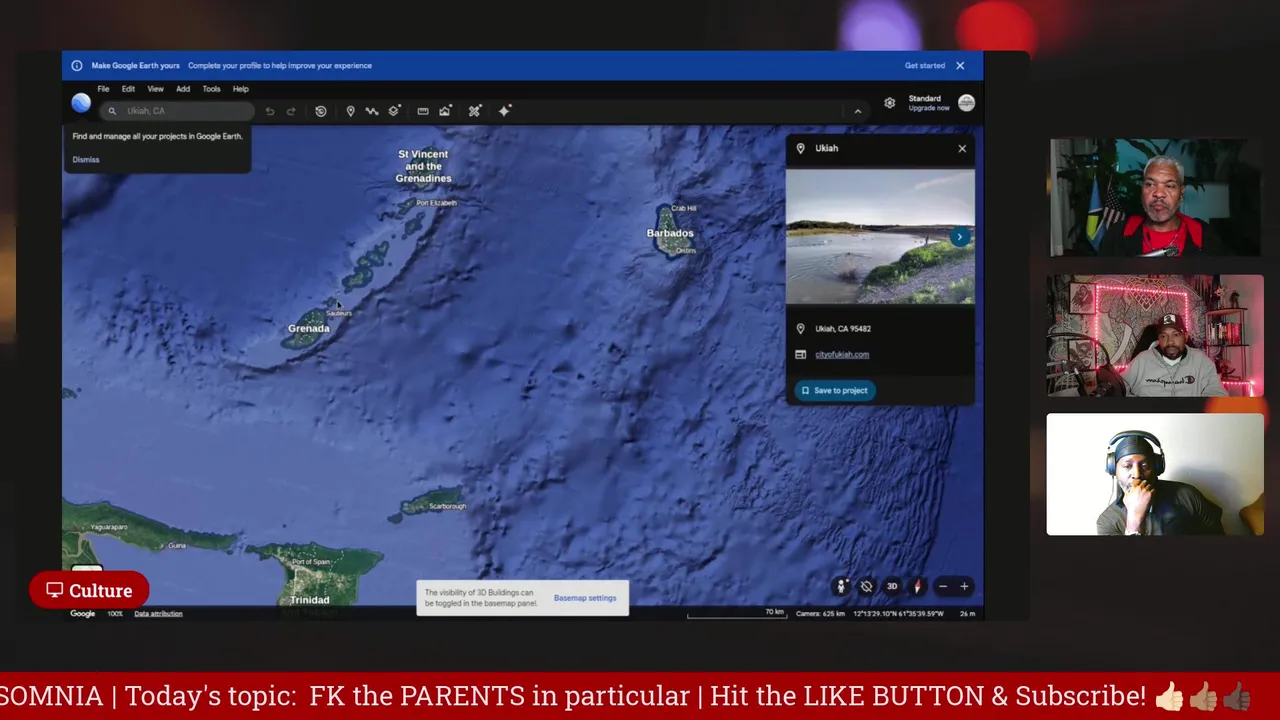The height and width of the screenshot is (720, 1280).
Task: Click the address pin icon in Ukiah panel
Action: [800, 329]
